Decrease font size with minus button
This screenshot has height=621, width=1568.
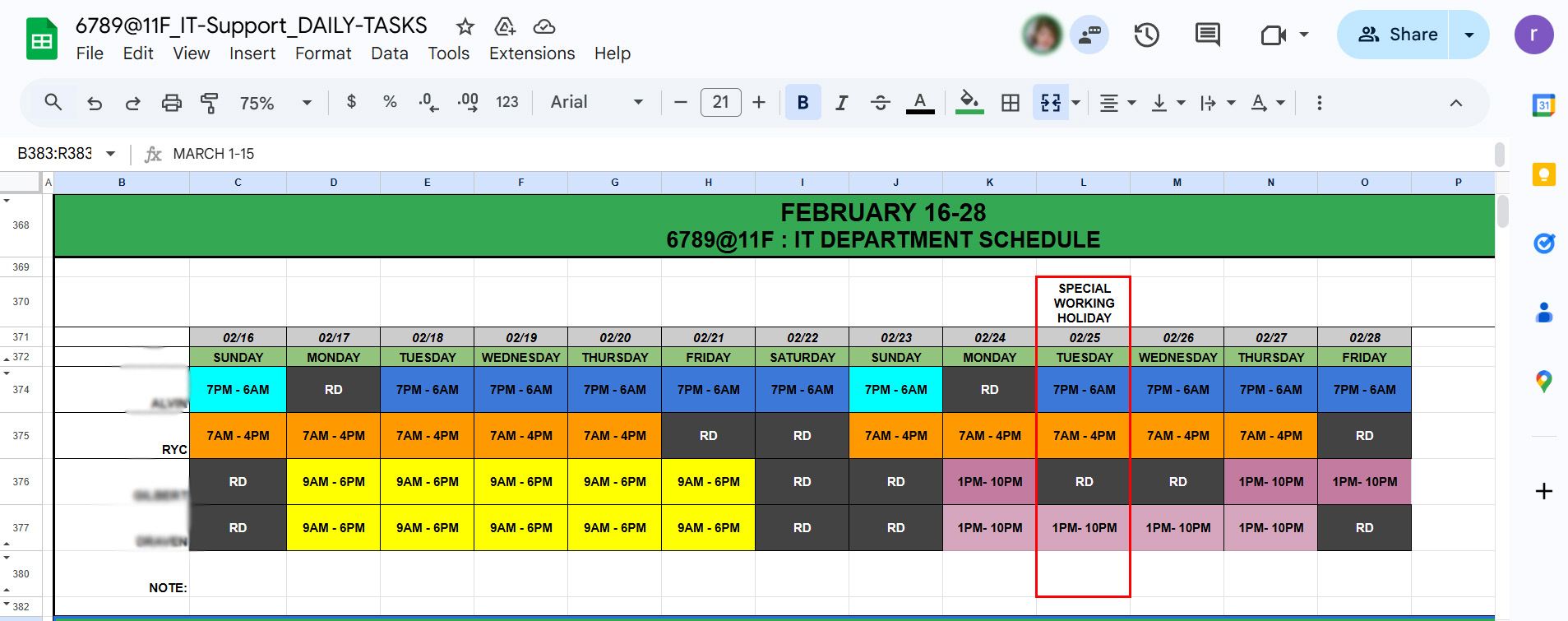[680, 103]
